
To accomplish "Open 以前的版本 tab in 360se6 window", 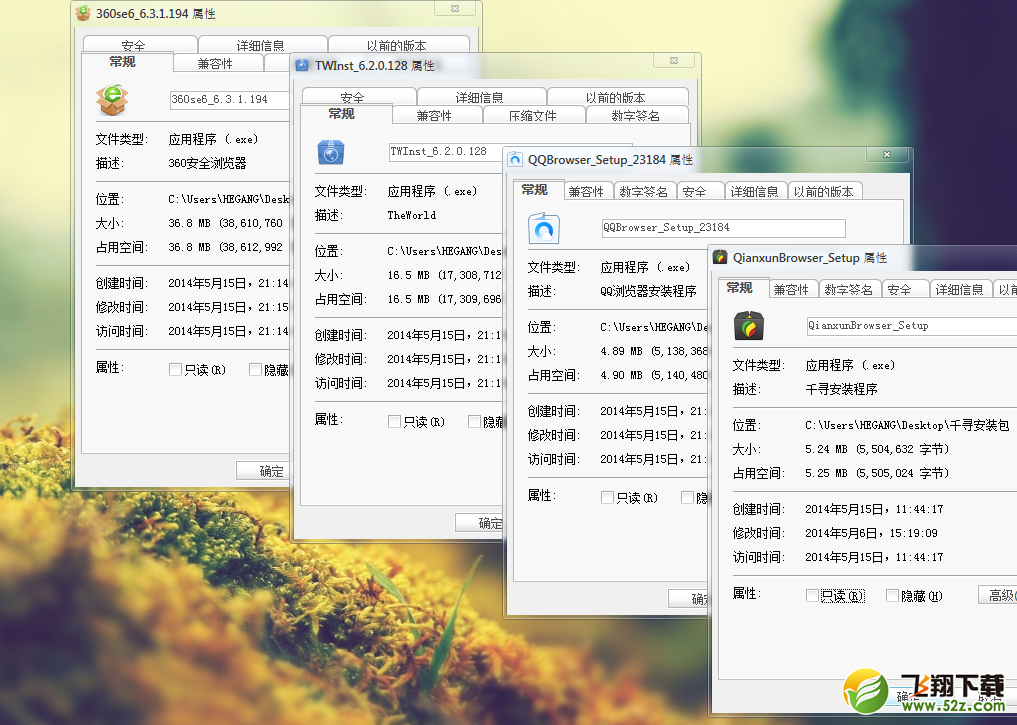I will (399, 44).
